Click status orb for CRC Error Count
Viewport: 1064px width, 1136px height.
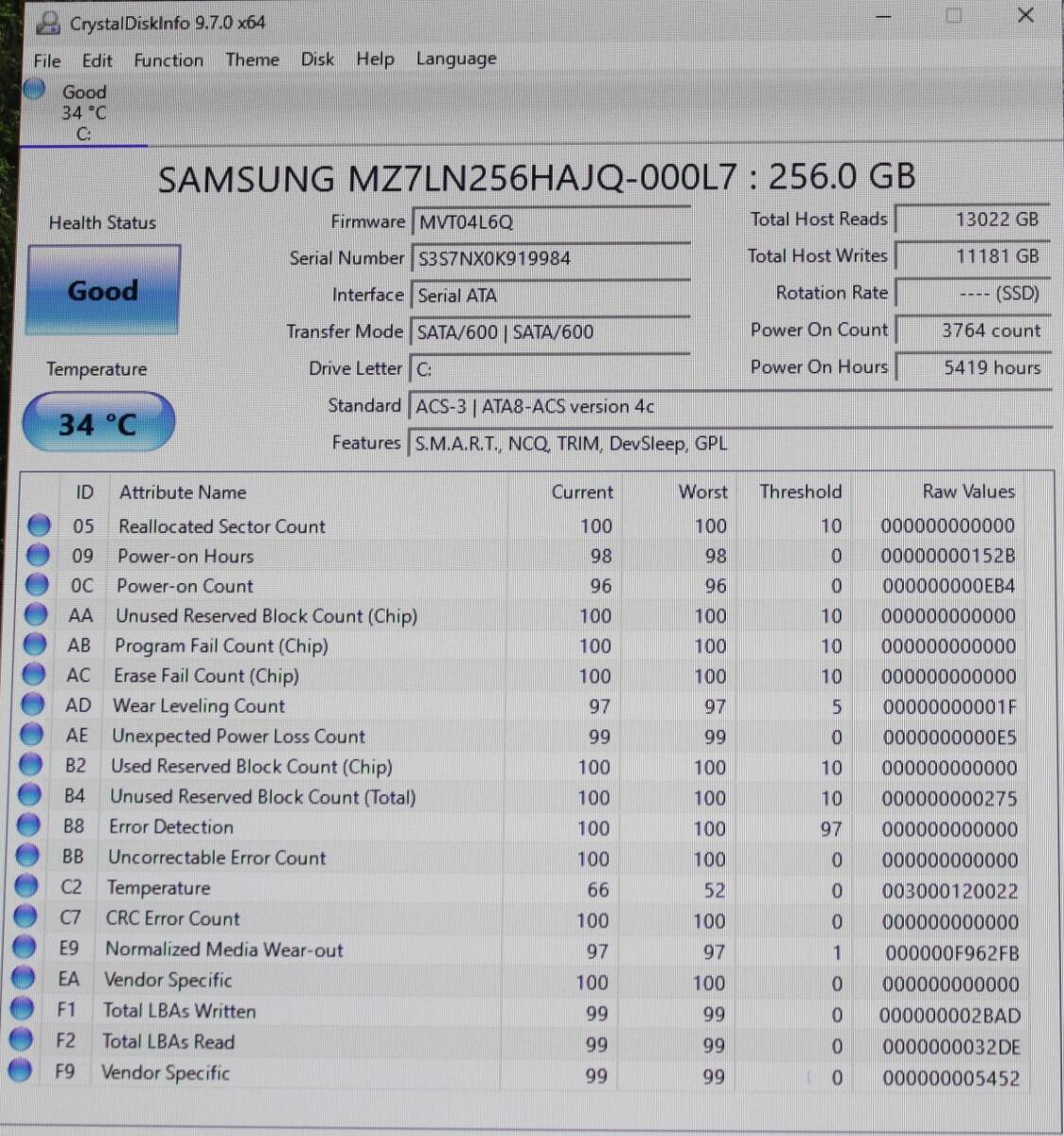pos(27,916)
